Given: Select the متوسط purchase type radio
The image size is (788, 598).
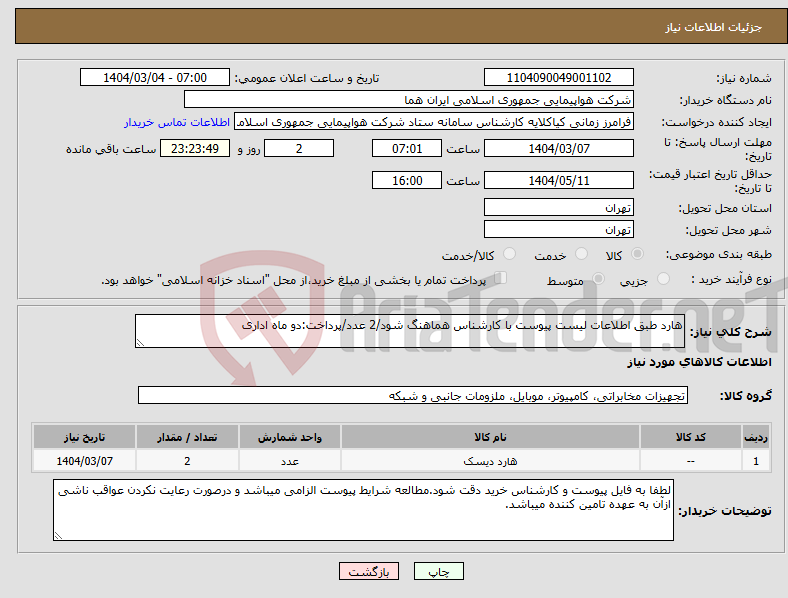Looking at the screenshot, I should 598,279.
